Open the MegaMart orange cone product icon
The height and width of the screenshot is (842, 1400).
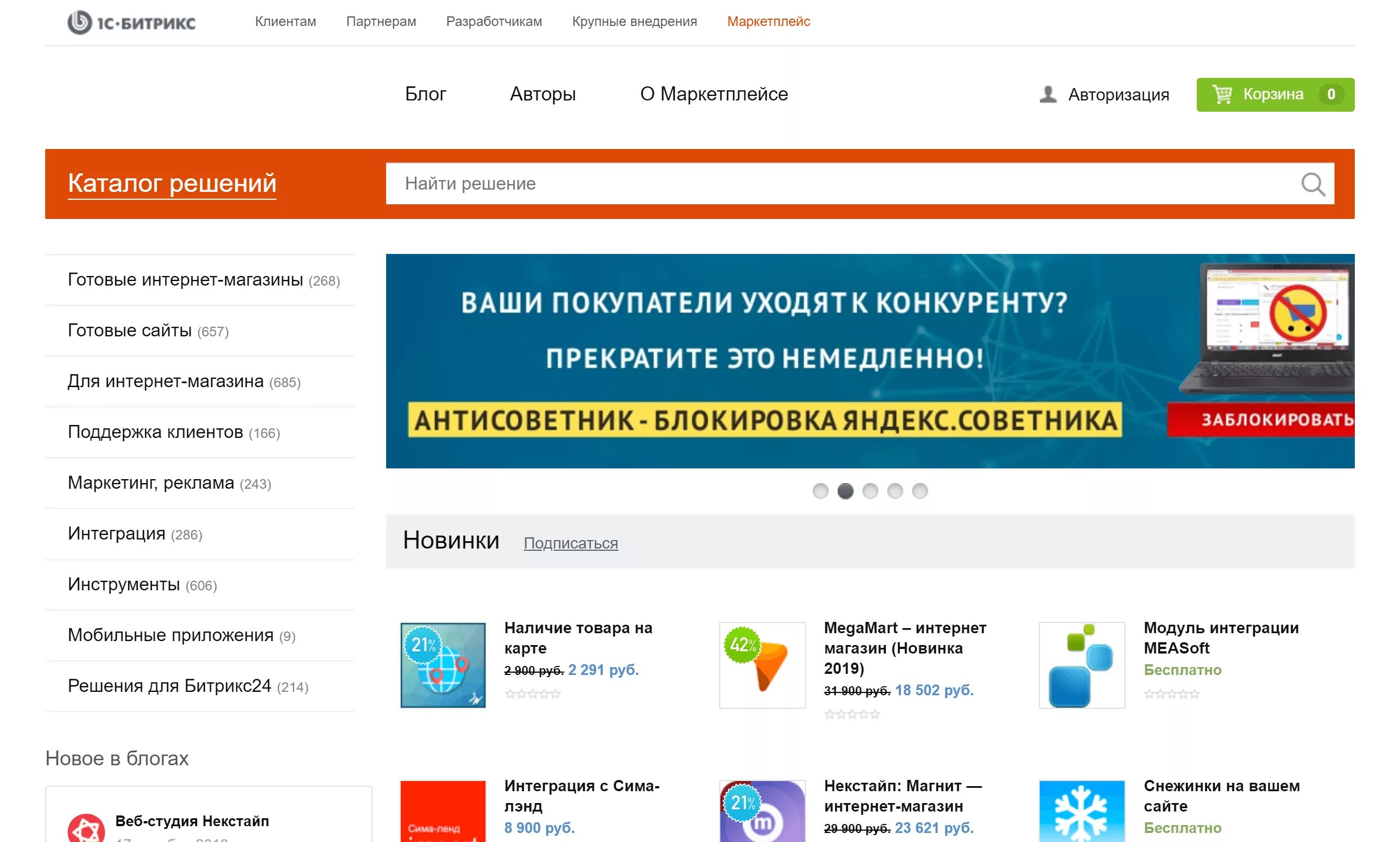coord(762,665)
